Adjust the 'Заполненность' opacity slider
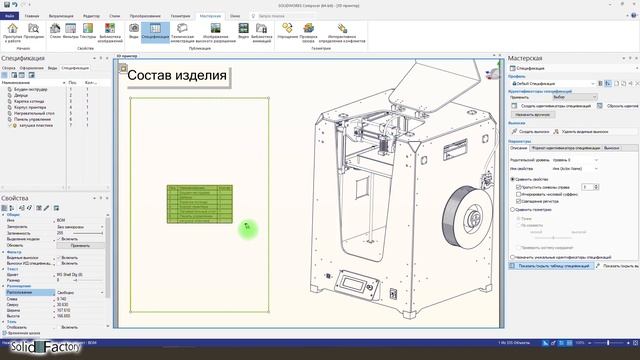The image size is (640, 360). pyautogui.click(x=87, y=233)
